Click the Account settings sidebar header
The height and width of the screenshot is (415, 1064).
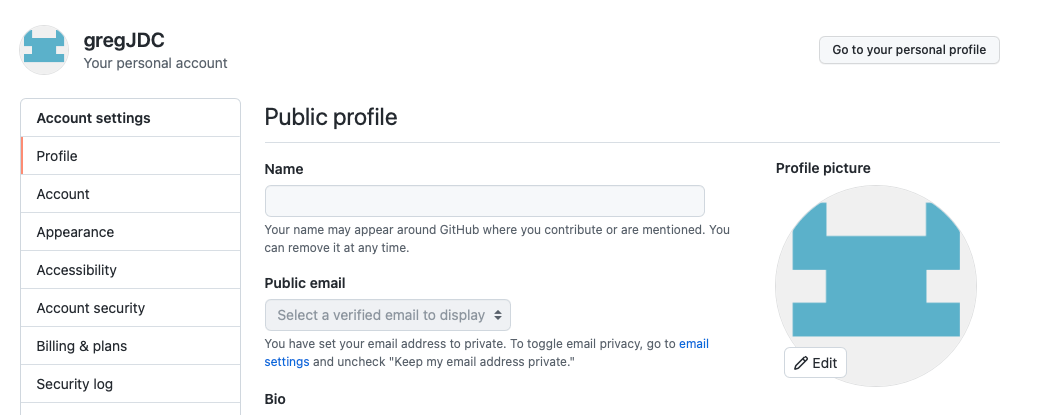[x=93, y=118]
